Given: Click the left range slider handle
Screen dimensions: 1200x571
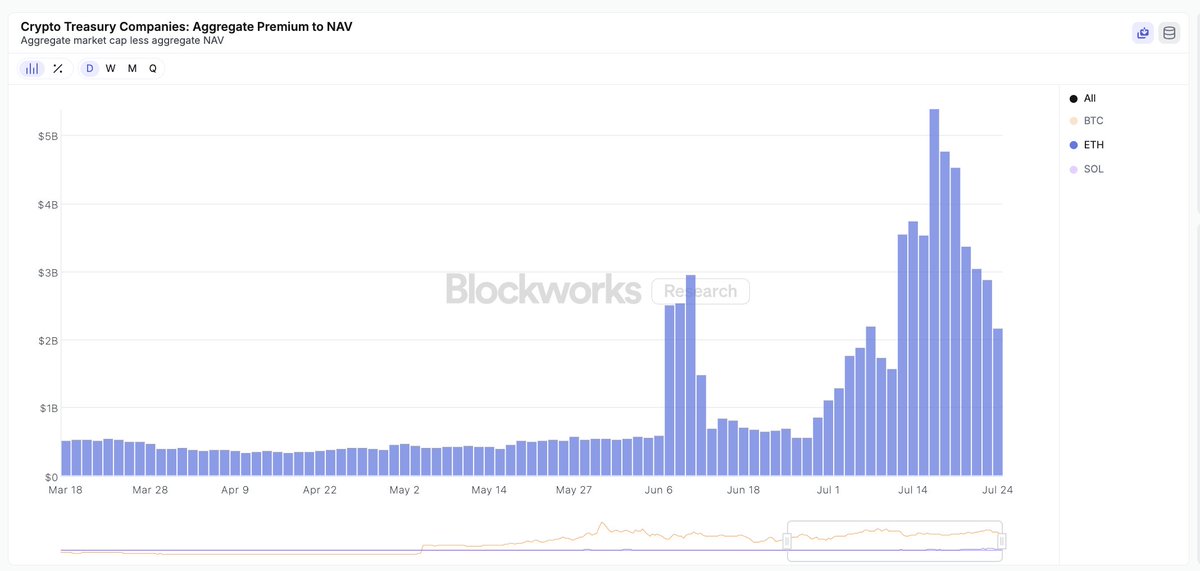Looking at the screenshot, I should (x=787, y=541).
